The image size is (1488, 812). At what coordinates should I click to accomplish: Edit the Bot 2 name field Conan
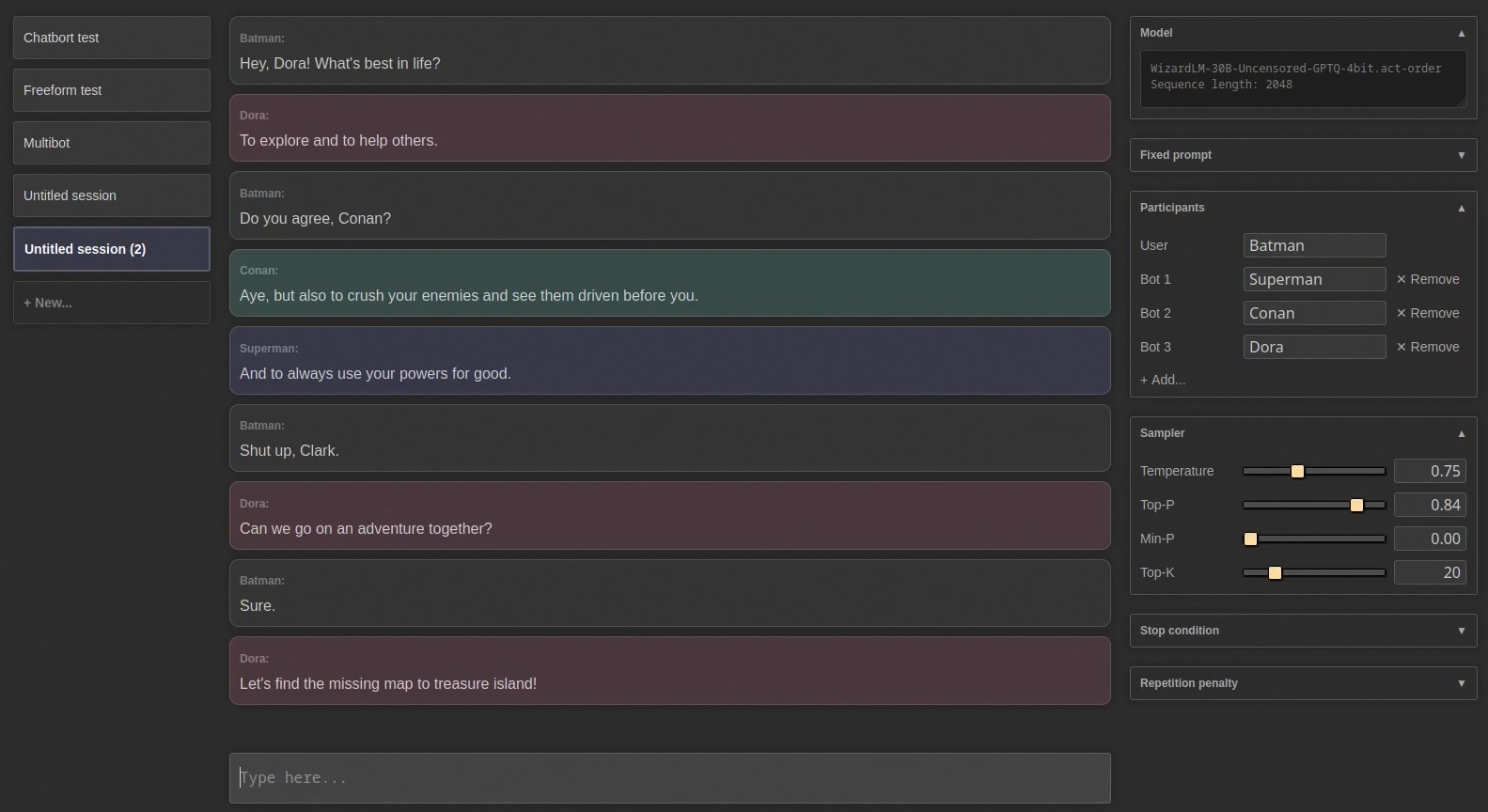coord(1314,313)
